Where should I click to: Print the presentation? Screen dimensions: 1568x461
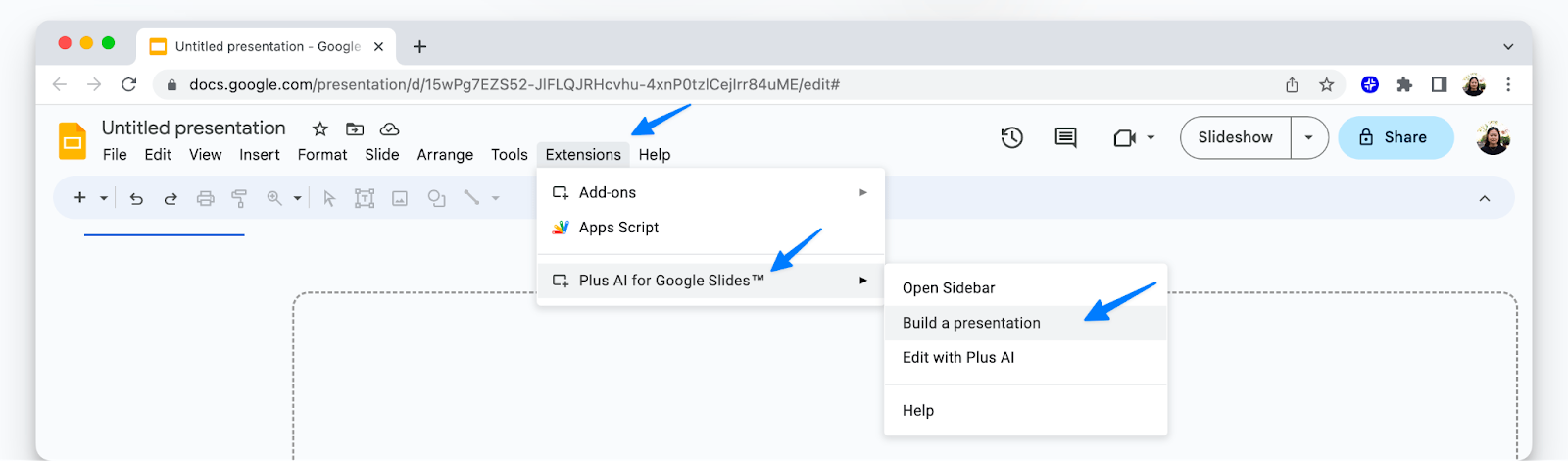(205, 198)
